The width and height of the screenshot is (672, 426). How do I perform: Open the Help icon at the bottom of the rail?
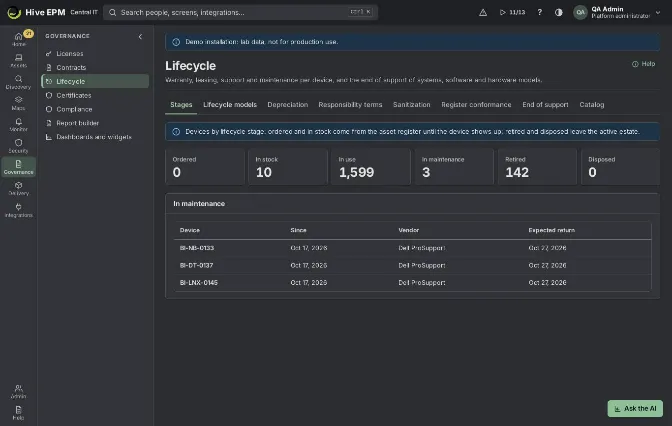pyautogui.click(x=18, y=413)
